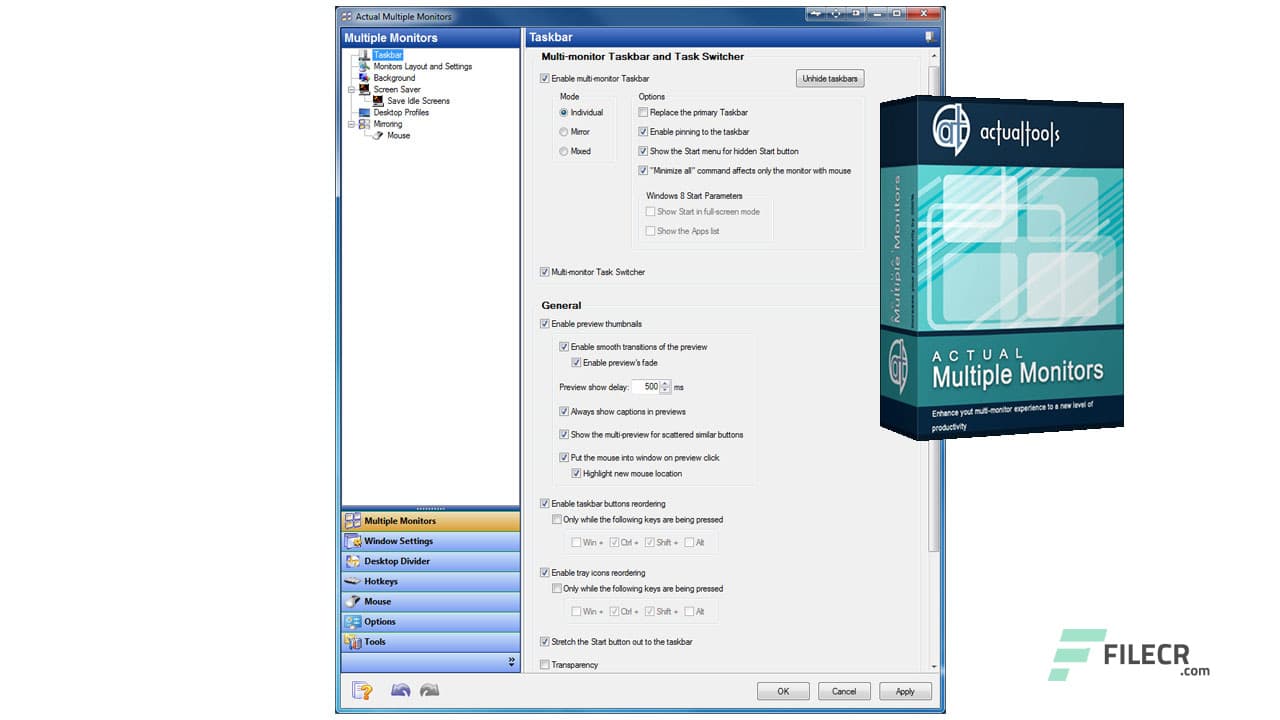
Task: Uncheck Enable preview's fade
Action: [x=576, y=363]
